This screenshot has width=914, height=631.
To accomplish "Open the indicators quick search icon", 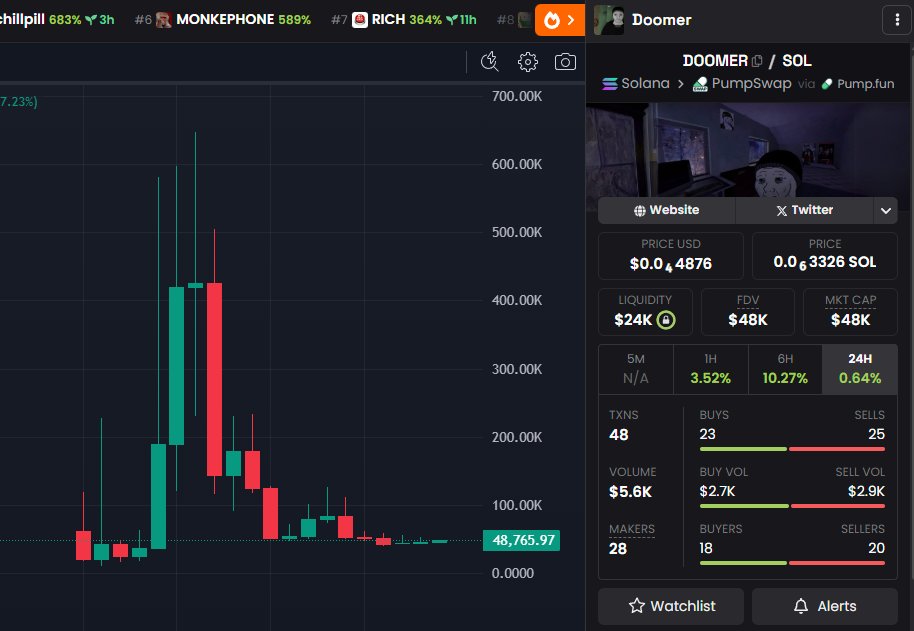I will coord(490,62).
